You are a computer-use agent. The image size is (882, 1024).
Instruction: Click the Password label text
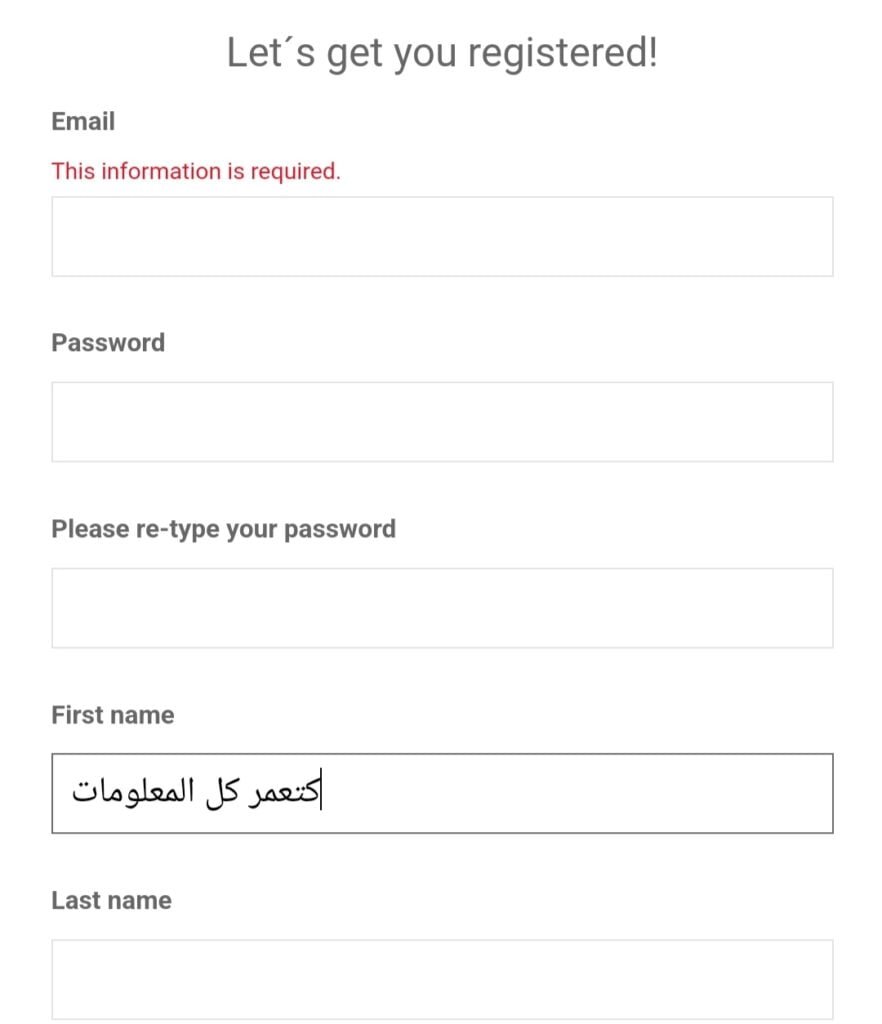[108, 343]
